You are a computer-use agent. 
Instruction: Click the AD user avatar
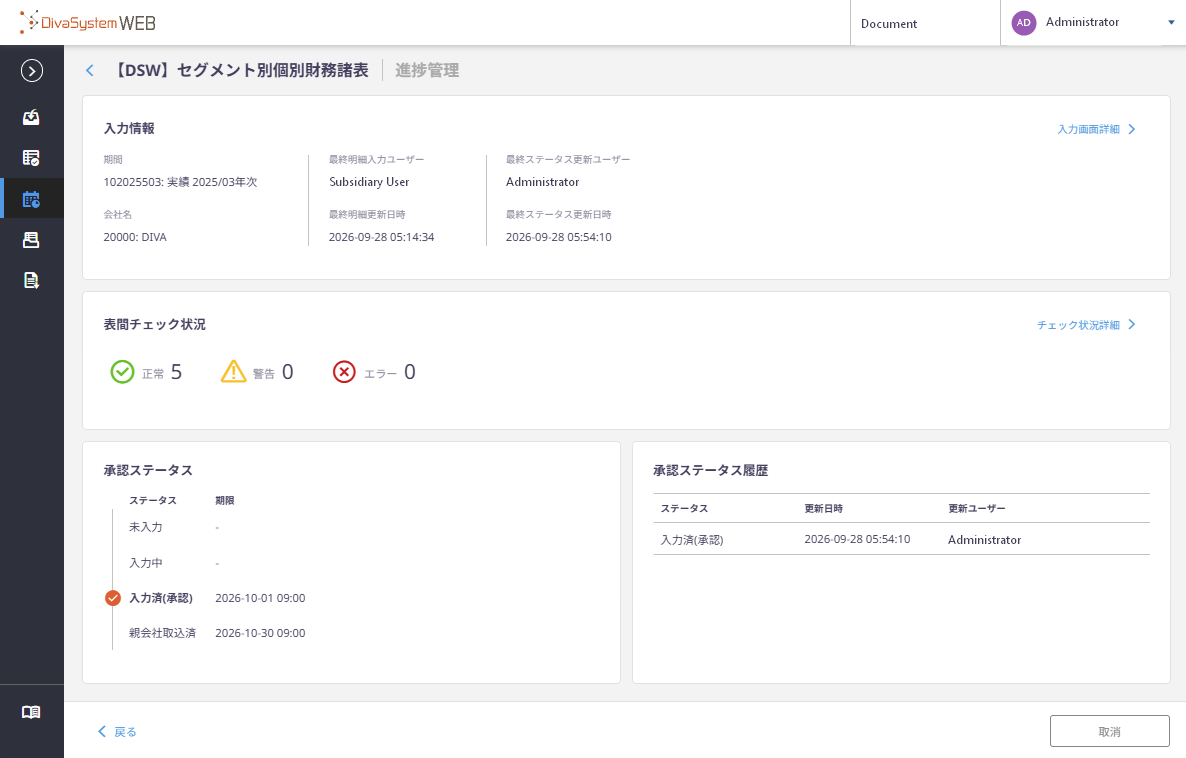pos(1023,23)
